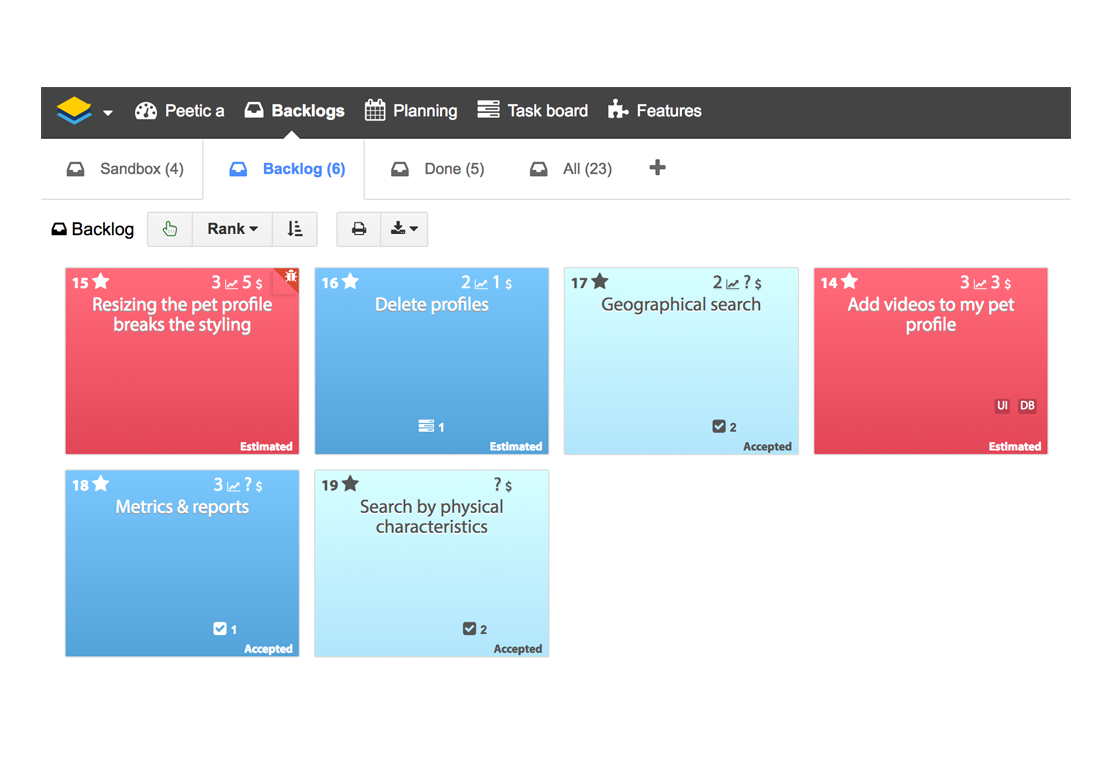Switch to the Backlog (6) tab
The width and height of the screenshot is (1110, 760).
(x=287, y=169)
